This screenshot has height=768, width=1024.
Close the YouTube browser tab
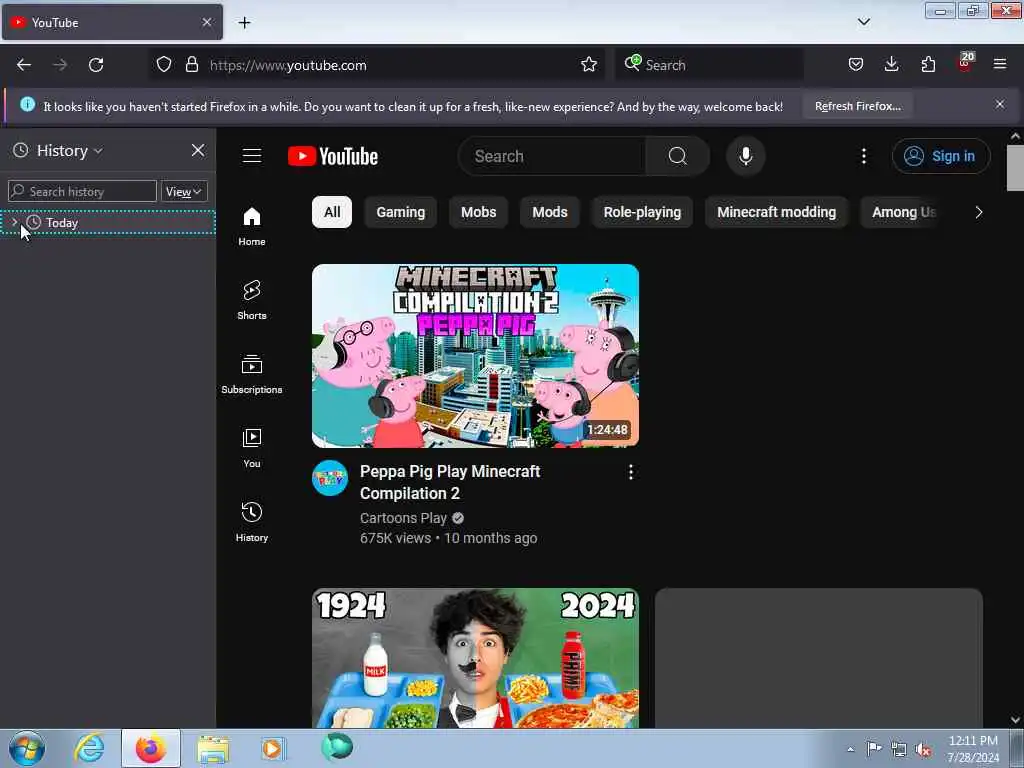point(206,22)
